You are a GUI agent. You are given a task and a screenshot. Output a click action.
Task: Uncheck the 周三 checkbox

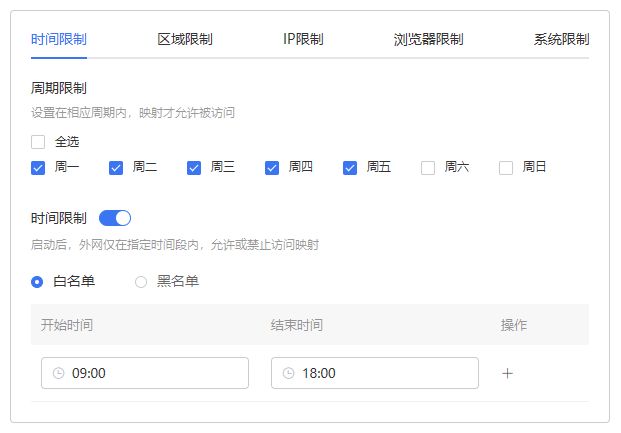point(194,168)
